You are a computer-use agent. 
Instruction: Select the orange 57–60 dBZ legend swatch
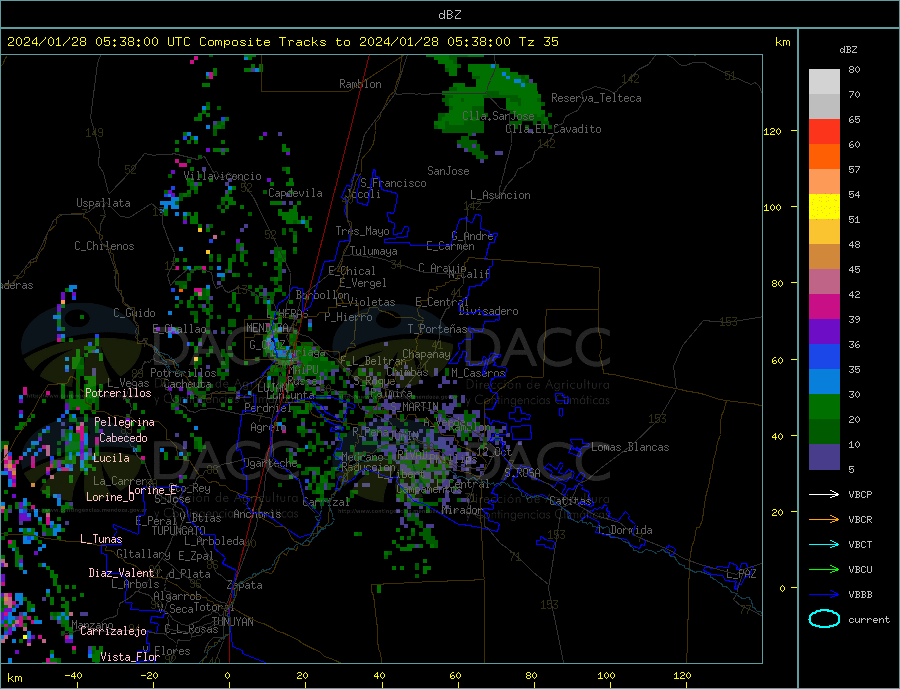coord(824,157)
